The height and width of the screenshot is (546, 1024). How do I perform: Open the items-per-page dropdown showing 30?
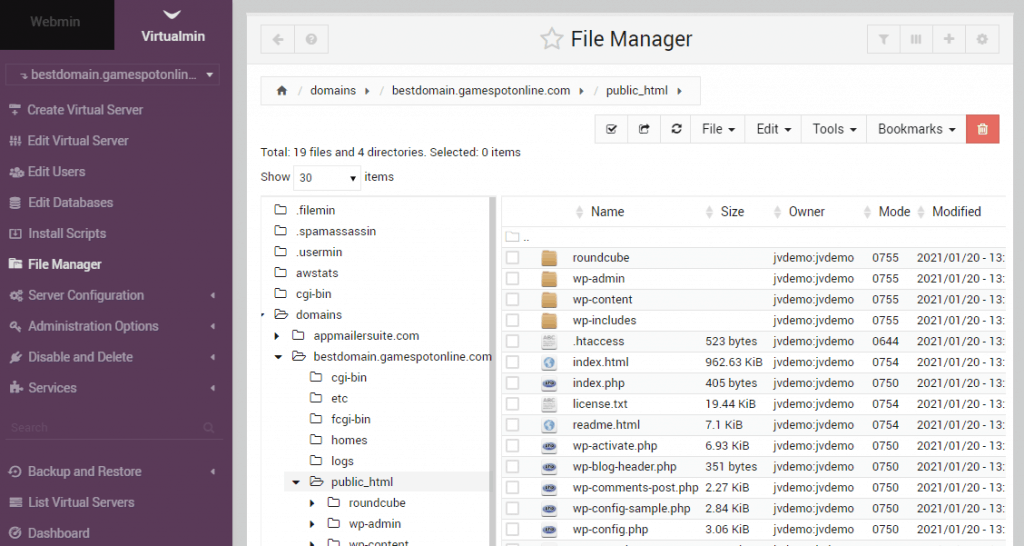pos(327,178)
